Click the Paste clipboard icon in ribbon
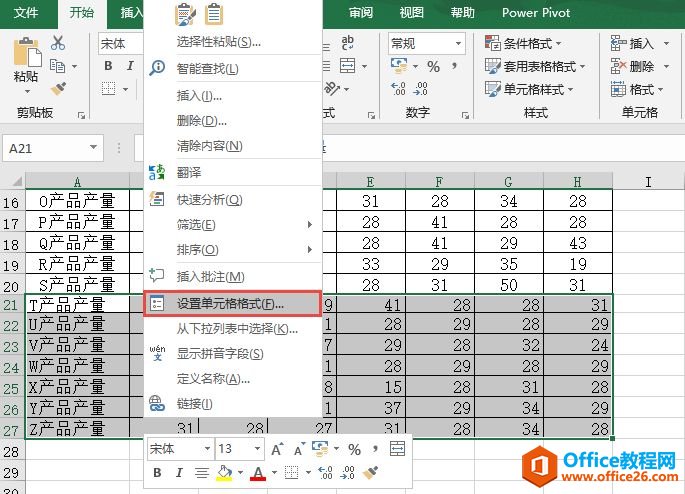Image resolution: width=685 pixels, height=494 pixels. click(27, 52)
